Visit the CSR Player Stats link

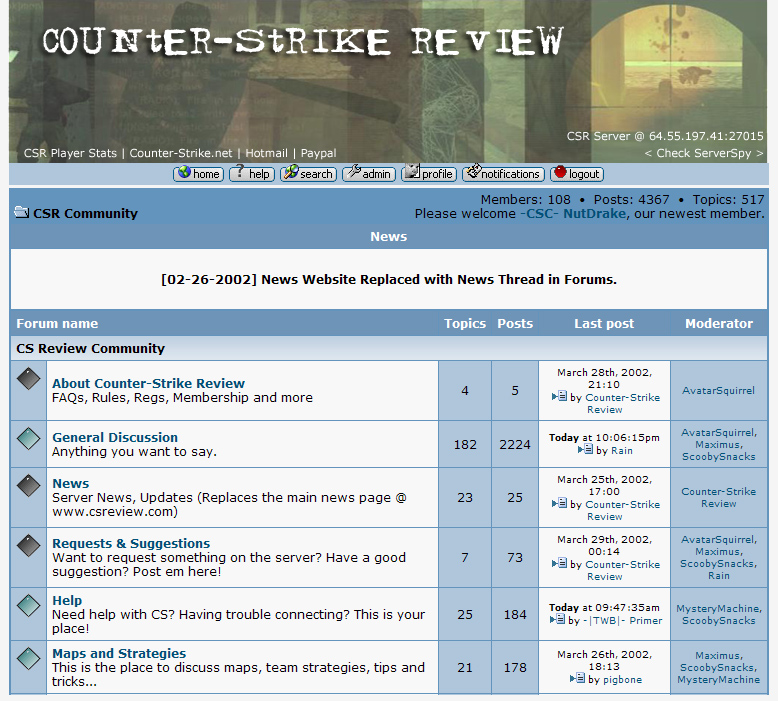[x=70, y=153]
